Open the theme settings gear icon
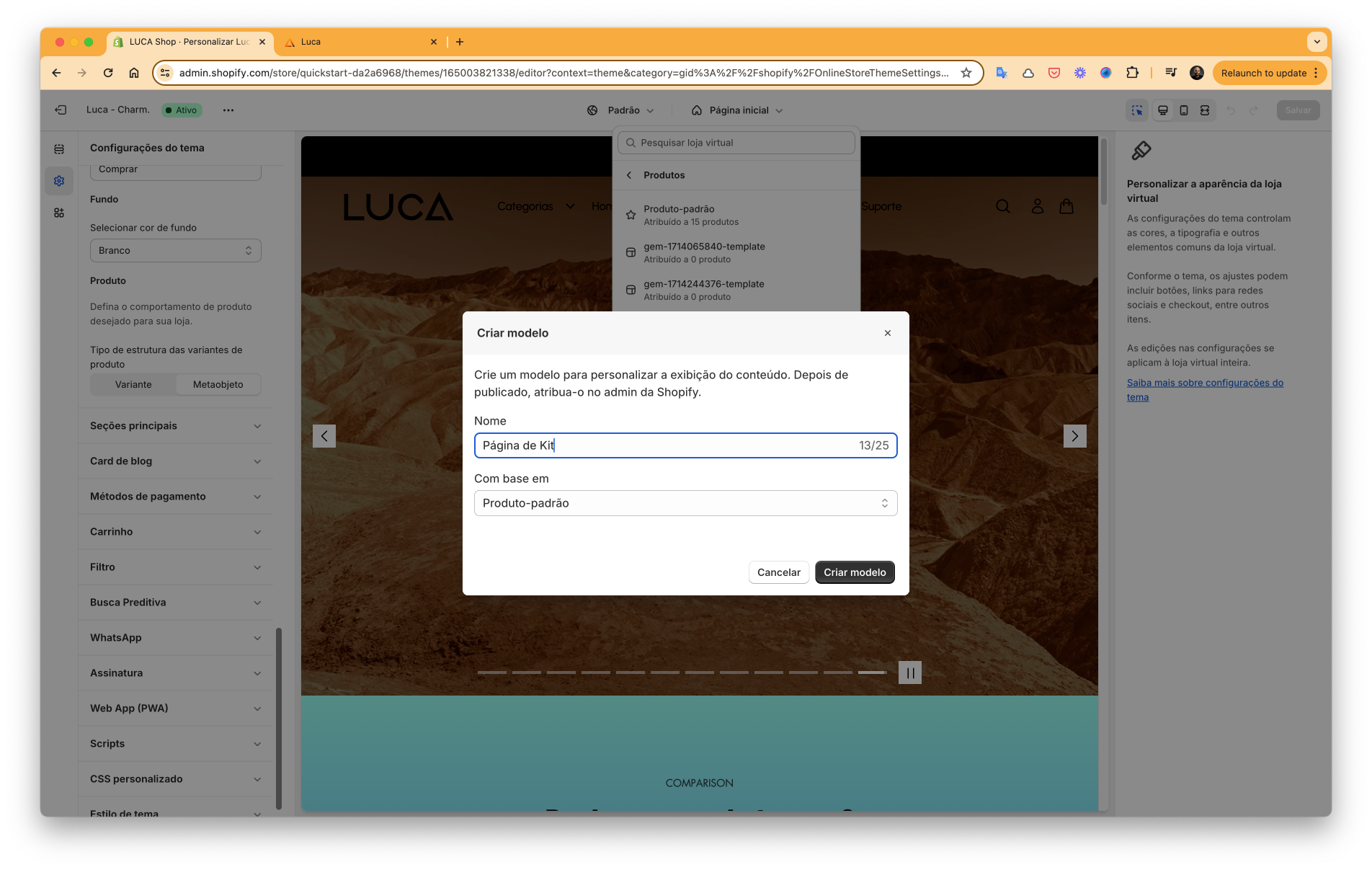Viewport: 1372px width, 870px height. click(x=59, y=181)
